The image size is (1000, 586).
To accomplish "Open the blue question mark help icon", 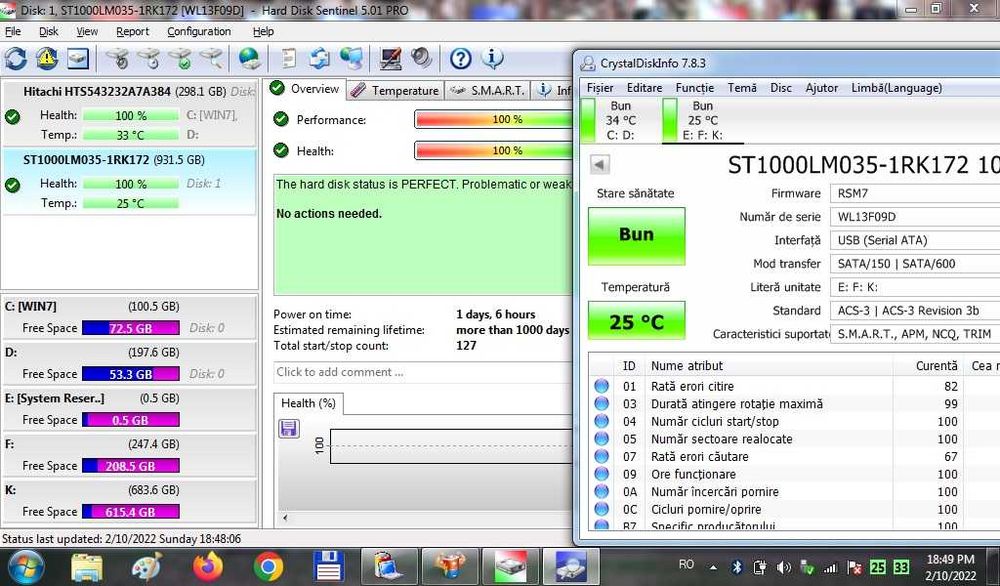I will coord(460,59).
